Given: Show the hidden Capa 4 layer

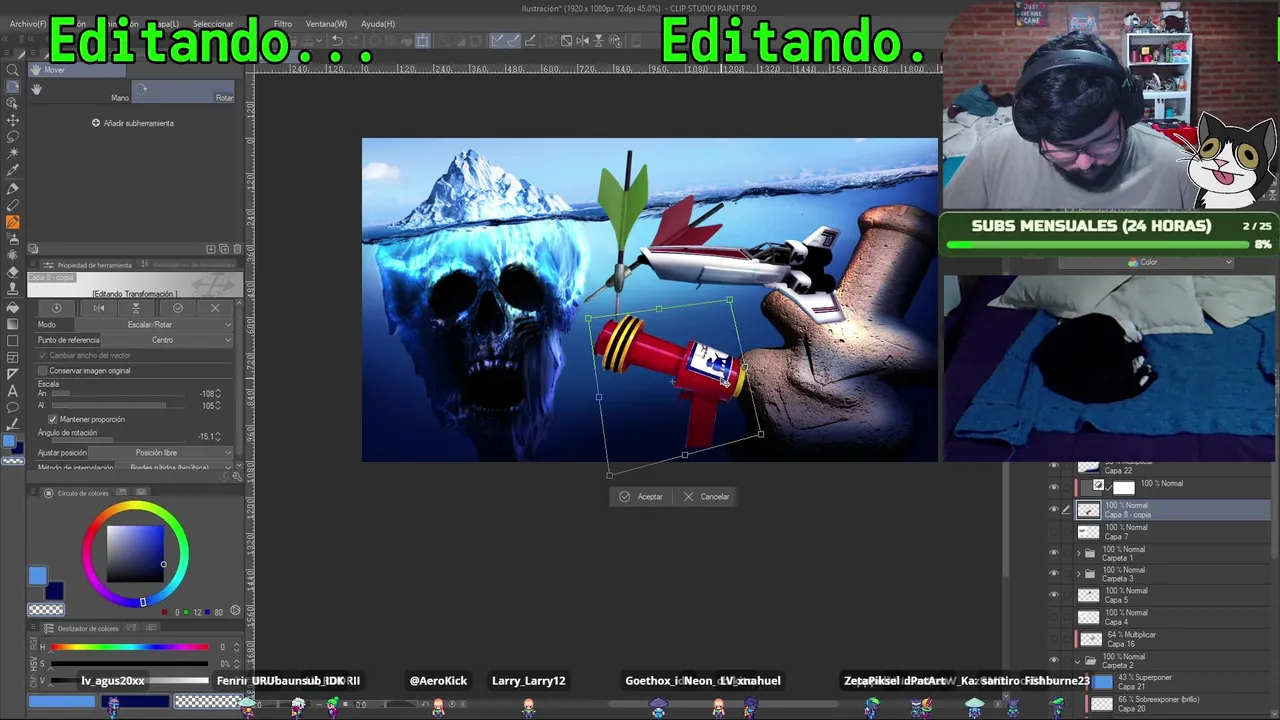Looking at the screenshot, I should (1053, 617).
